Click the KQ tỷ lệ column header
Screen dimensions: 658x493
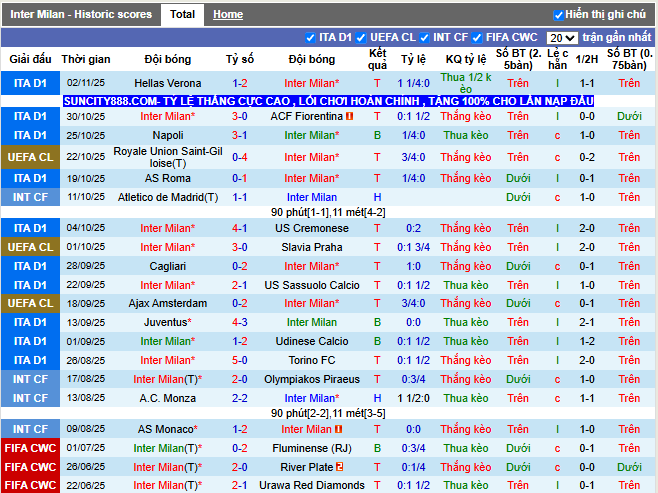coord(466,59)
